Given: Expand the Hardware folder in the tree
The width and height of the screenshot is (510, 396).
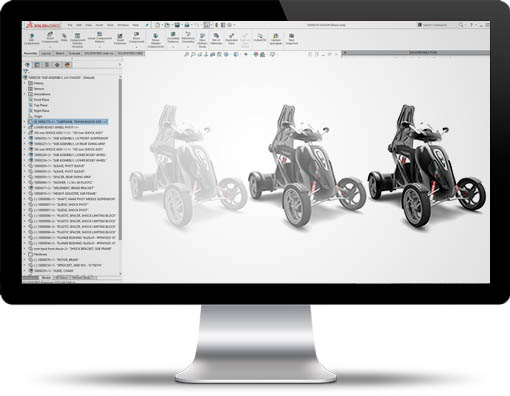Looking at the screenshot, I should 25,254.
